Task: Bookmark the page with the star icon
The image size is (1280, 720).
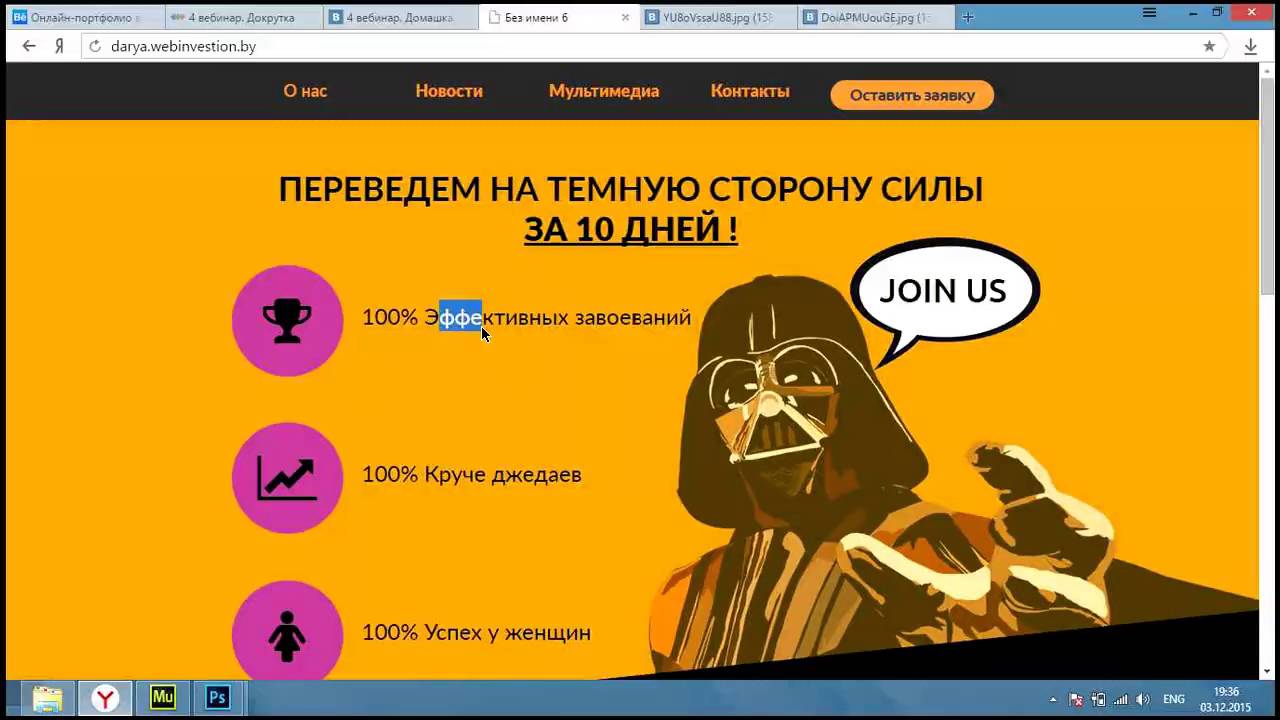Action: tap(1209, 46)
